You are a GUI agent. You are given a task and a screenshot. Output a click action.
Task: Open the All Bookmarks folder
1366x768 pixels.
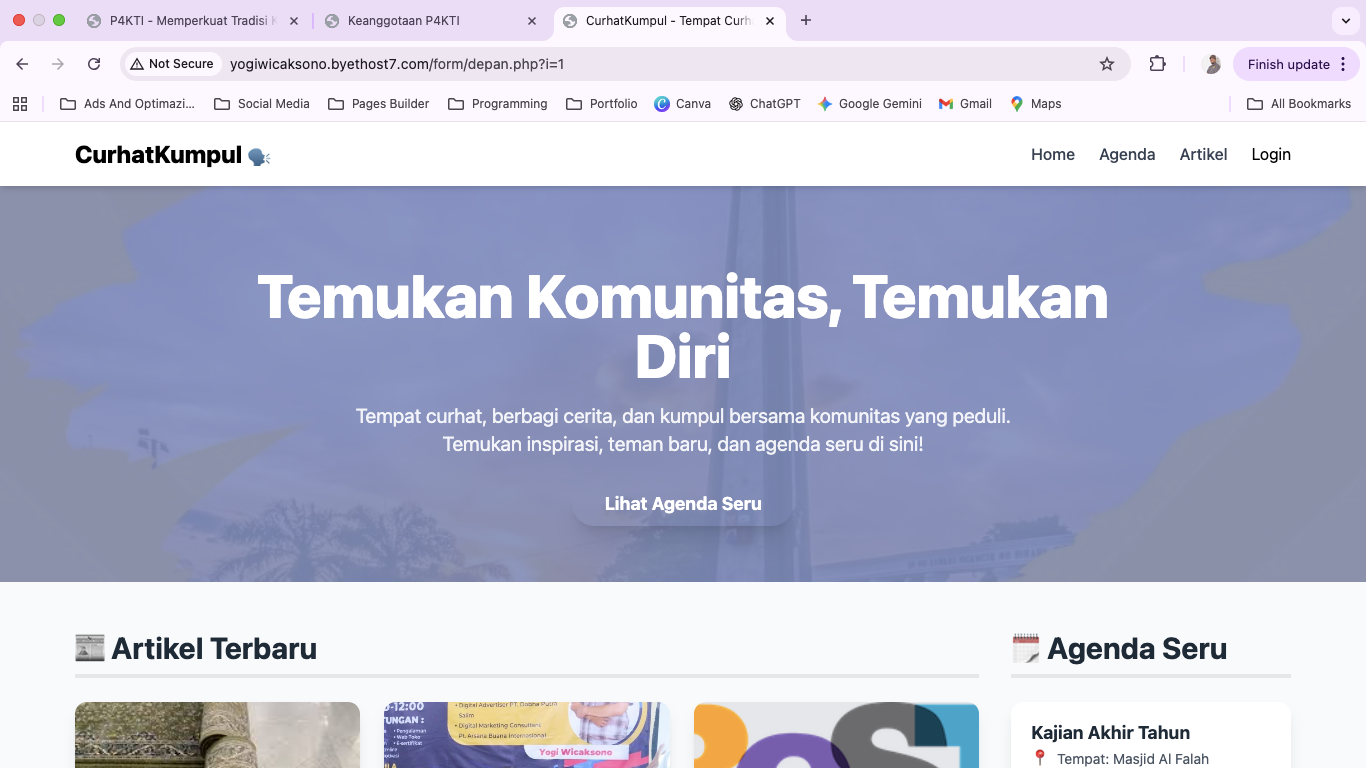click(x=1299, y=104)
